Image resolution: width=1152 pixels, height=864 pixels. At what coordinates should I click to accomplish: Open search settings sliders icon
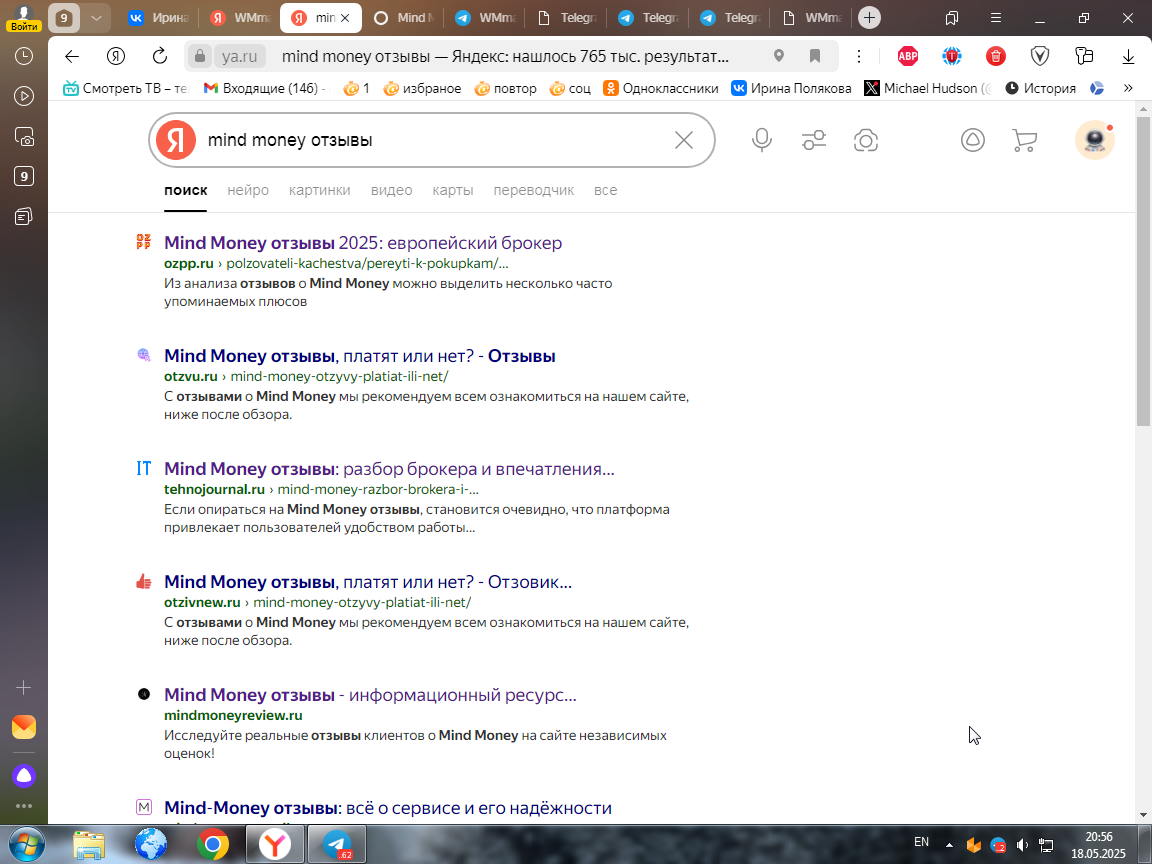(x=814, y=140)
